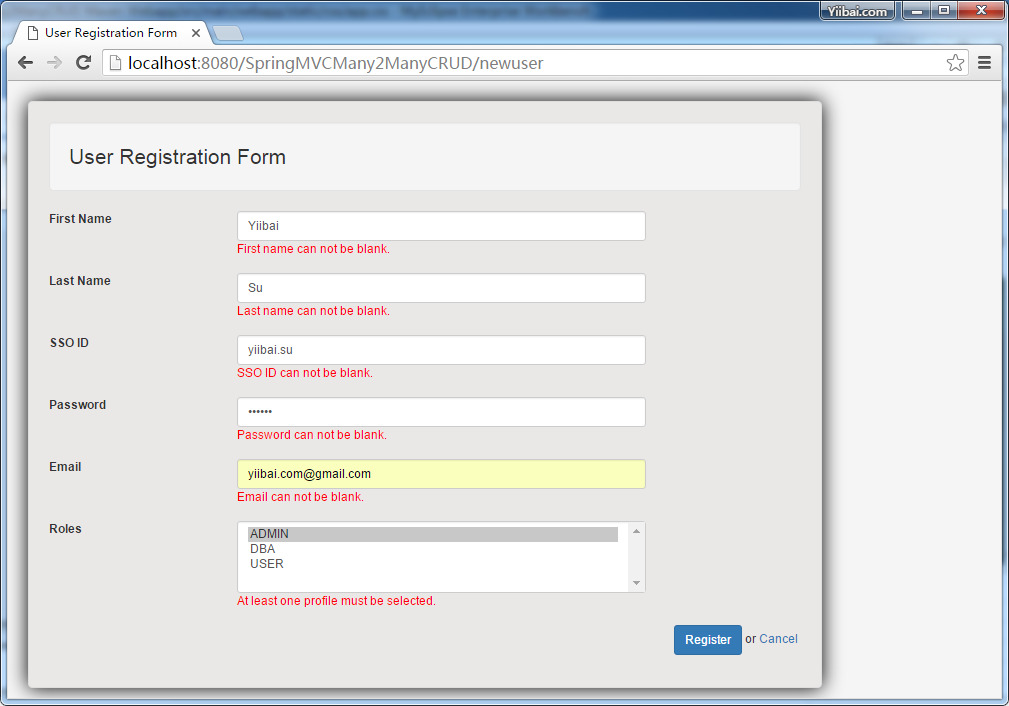Viewport: 1009px width, 706px height.
Task: Focus the First Name input field
Action: (441, 226)
